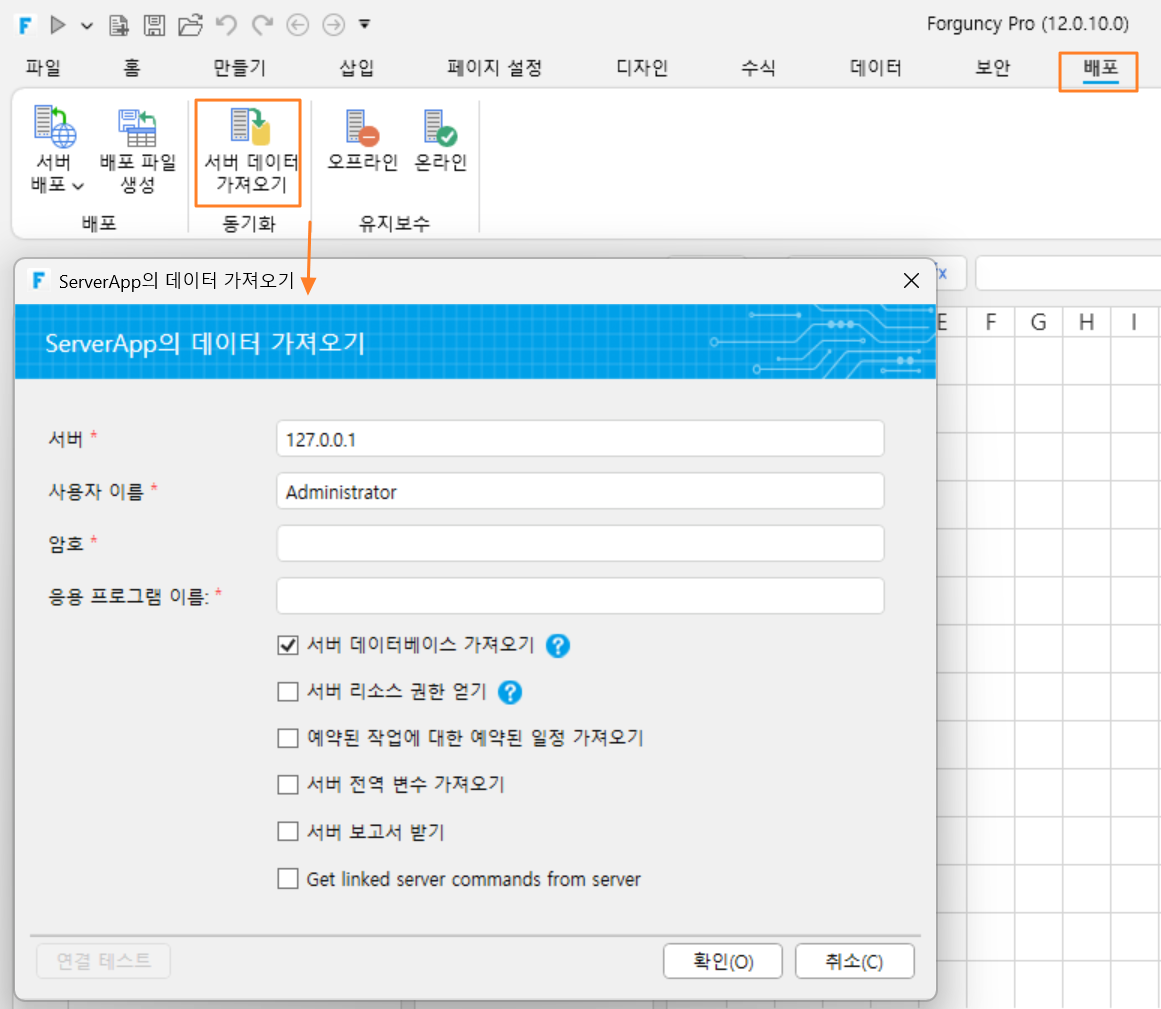The height and width of the screenshot is (1009, 1161).
Task: Expand the quick access toolbar customize arrow
Action: [364, 24]
